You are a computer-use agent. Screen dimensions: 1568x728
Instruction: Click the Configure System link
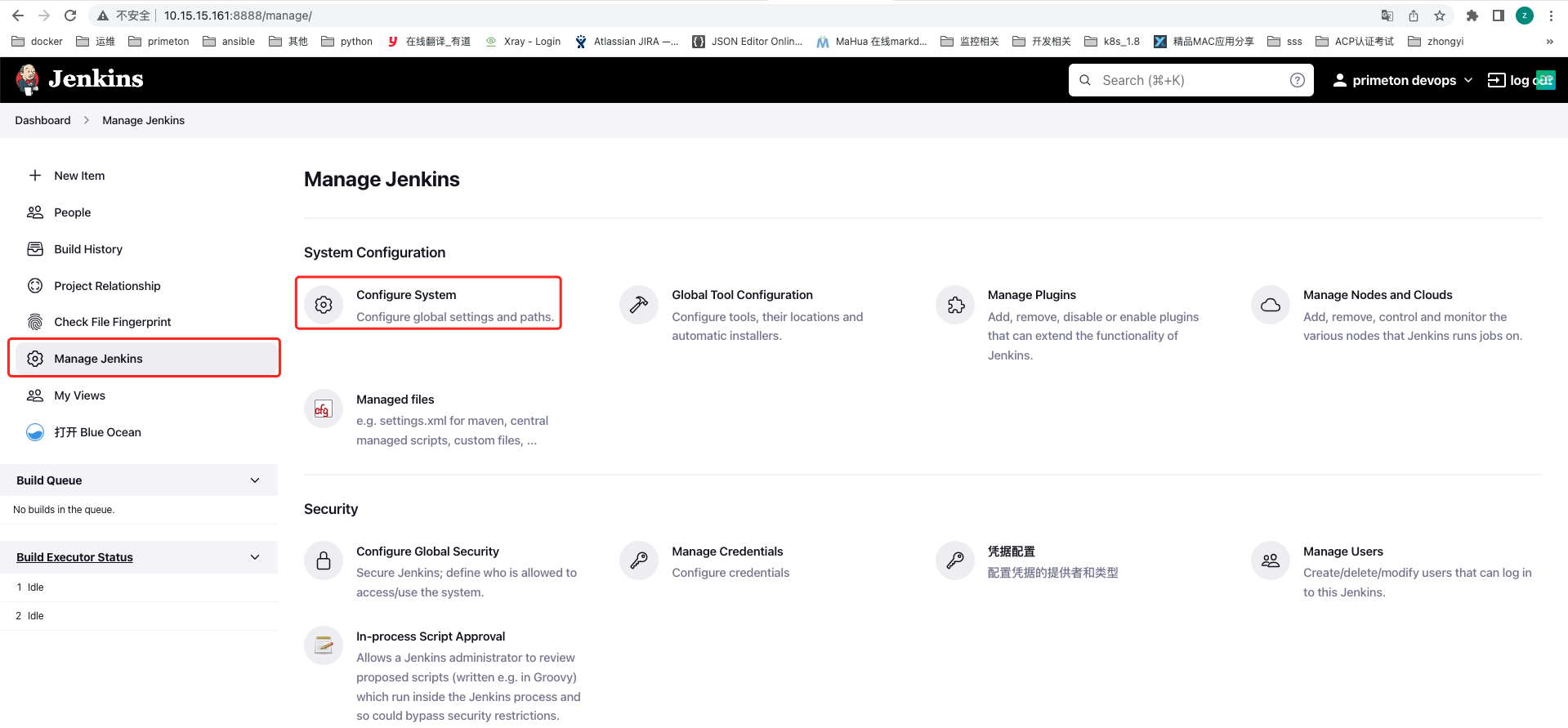(x=406, y=295)
